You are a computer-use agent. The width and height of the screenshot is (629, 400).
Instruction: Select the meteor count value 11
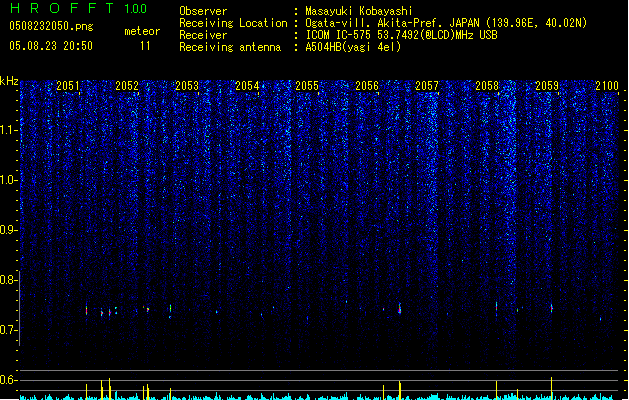145,46
